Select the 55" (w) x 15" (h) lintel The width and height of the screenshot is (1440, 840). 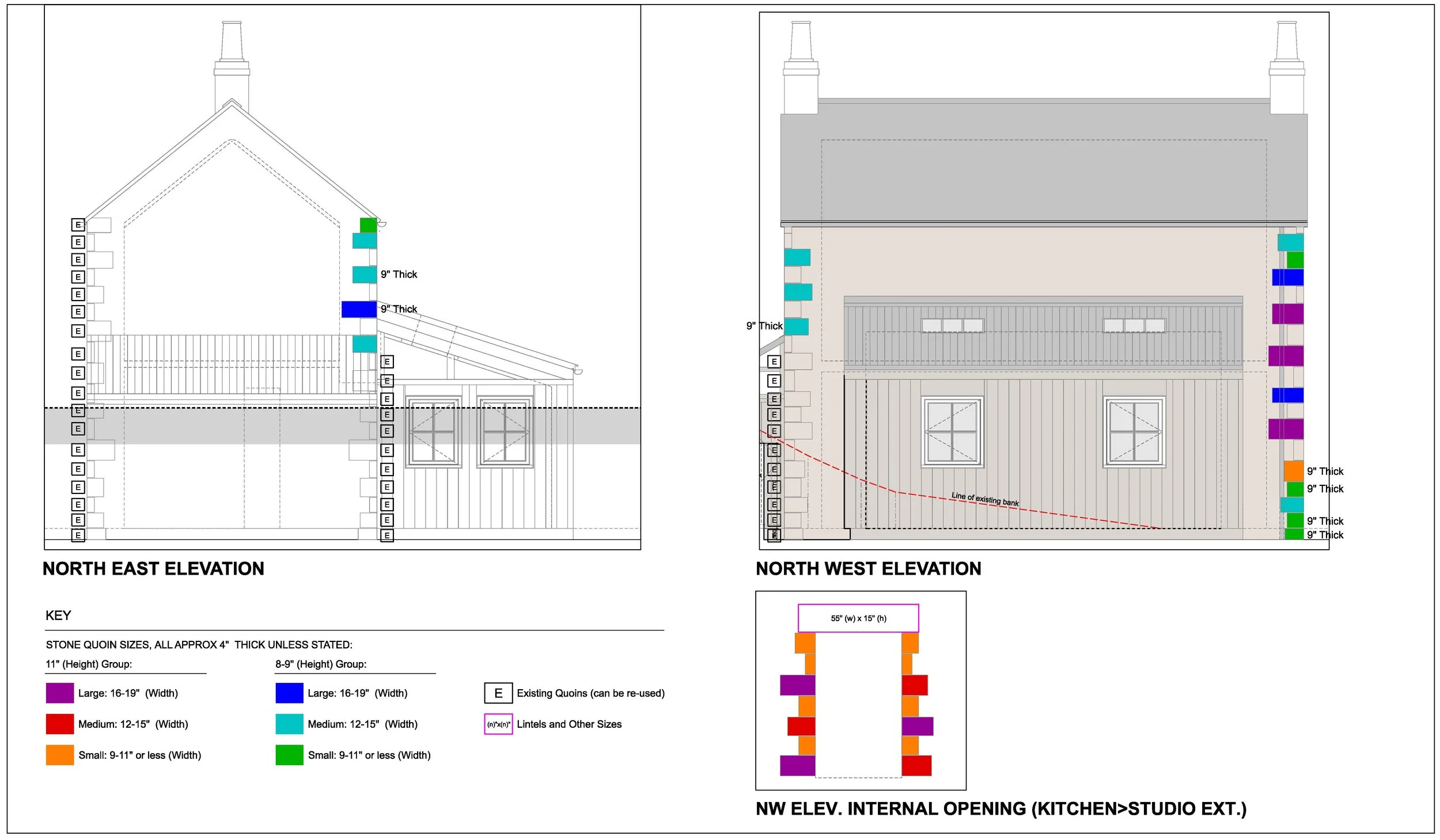(x=858, y=618)
